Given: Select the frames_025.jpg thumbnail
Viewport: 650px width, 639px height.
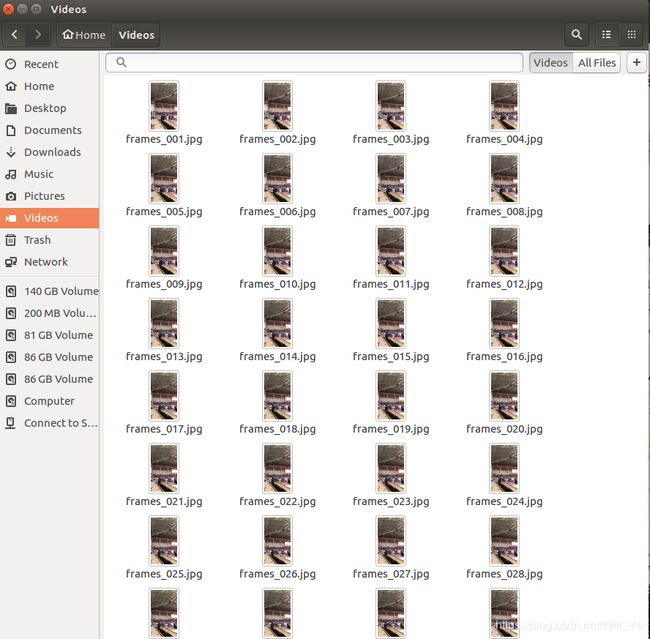Looking at the screenshot, I should point(164,541).
